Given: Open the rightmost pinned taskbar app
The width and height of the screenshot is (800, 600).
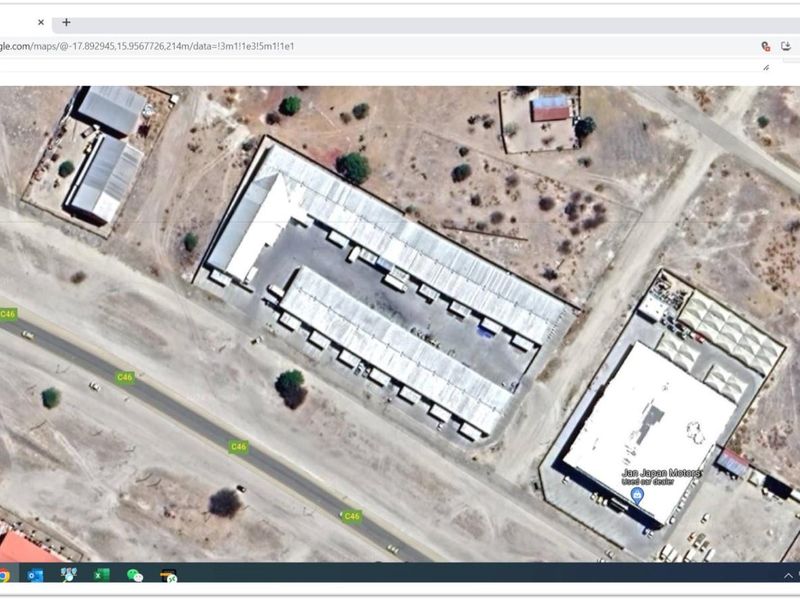Looking at the screenshot, I should [x=168, y=576].
